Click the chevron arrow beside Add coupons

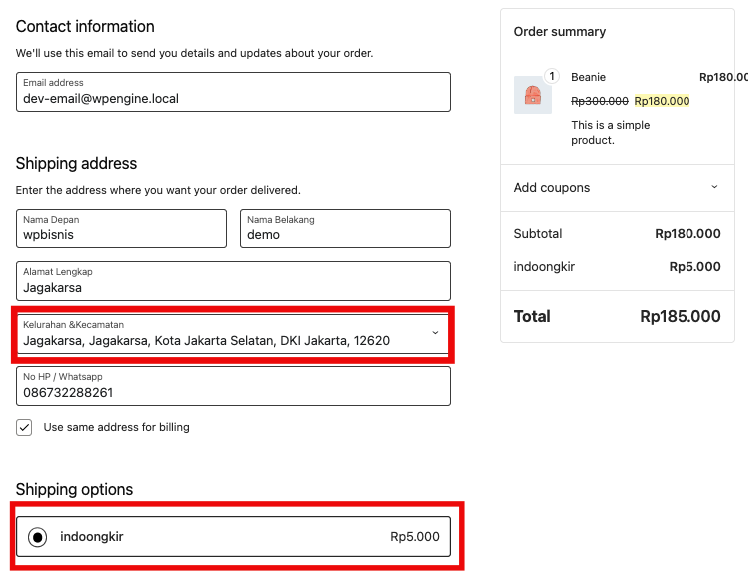[x=714, y=187]
